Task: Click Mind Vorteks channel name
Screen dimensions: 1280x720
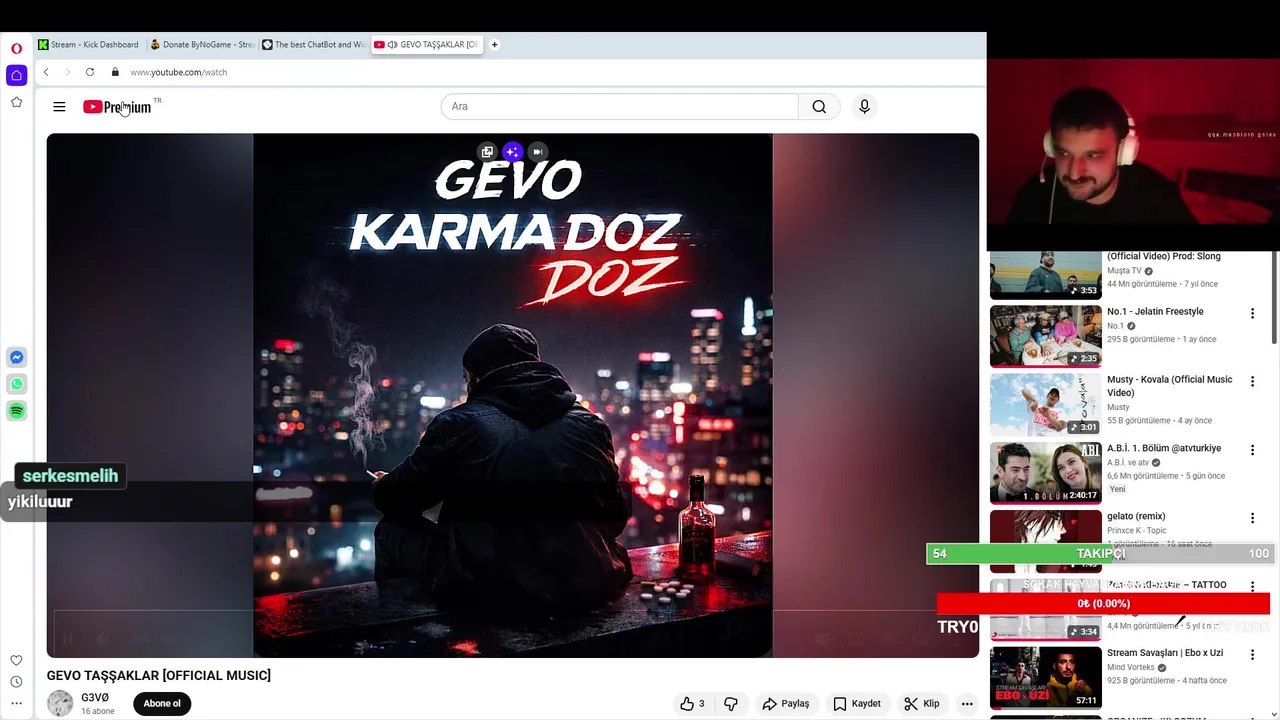Action: [x=1131, y=668]
